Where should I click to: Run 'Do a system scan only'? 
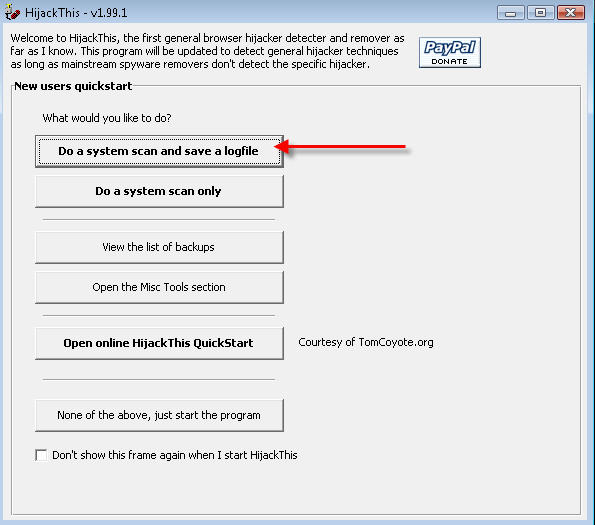pos(159,191)
